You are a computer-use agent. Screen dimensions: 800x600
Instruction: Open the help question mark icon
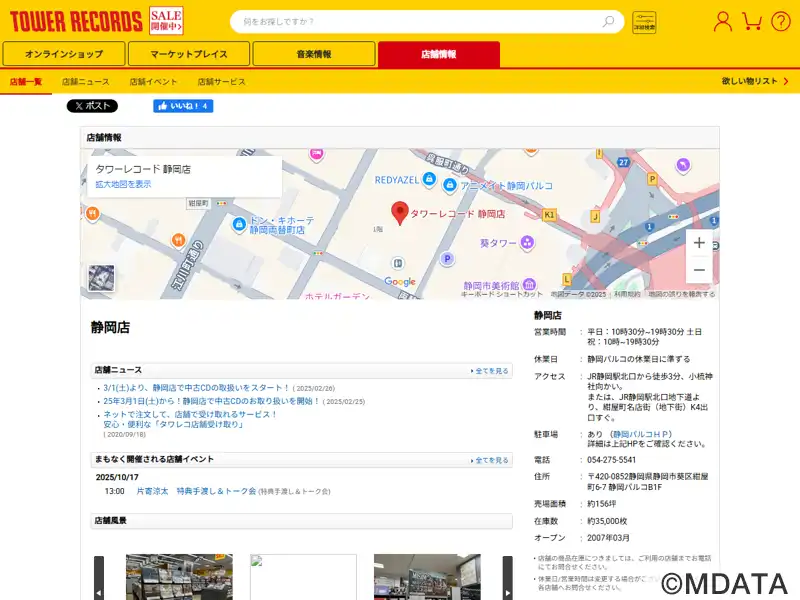tap(781, 21)
